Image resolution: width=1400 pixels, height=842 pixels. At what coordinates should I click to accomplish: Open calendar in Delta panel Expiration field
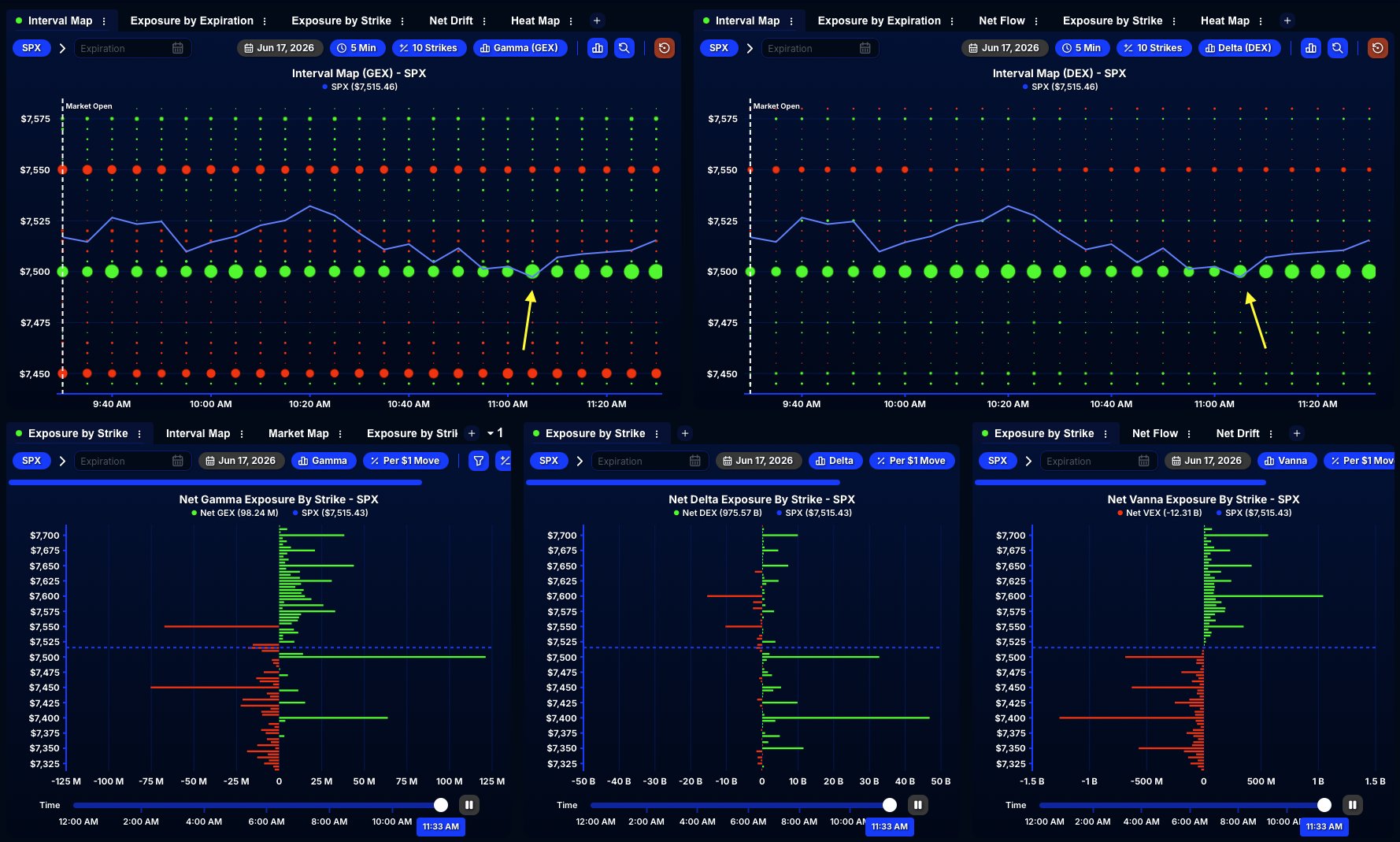(x=695, y=461)
